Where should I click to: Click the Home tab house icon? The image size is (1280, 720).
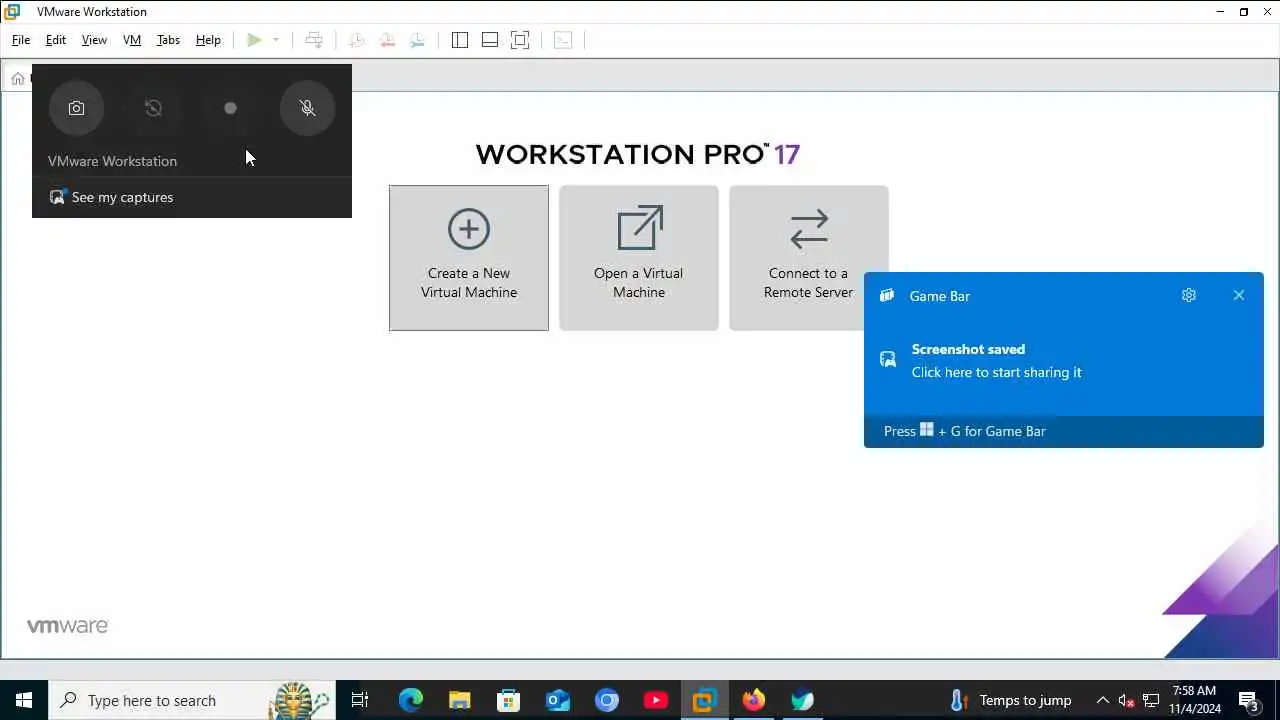click(x=18, y=78)
